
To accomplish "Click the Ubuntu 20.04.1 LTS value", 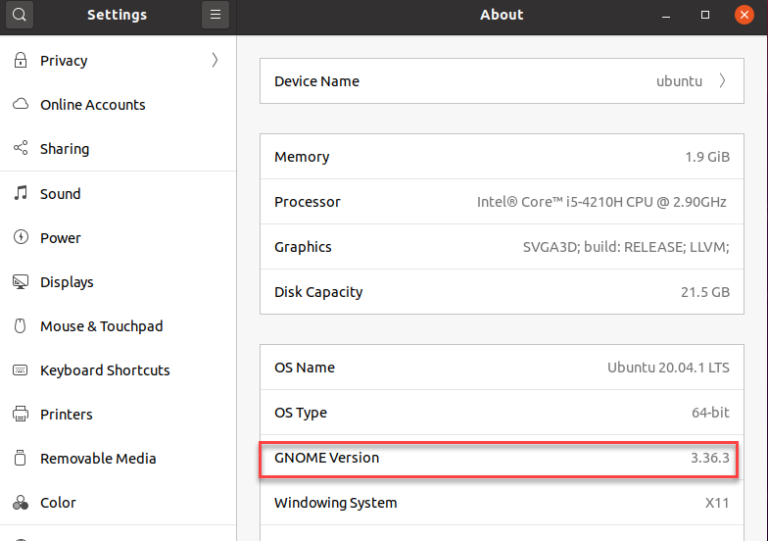I will click(x=669, y=368).
